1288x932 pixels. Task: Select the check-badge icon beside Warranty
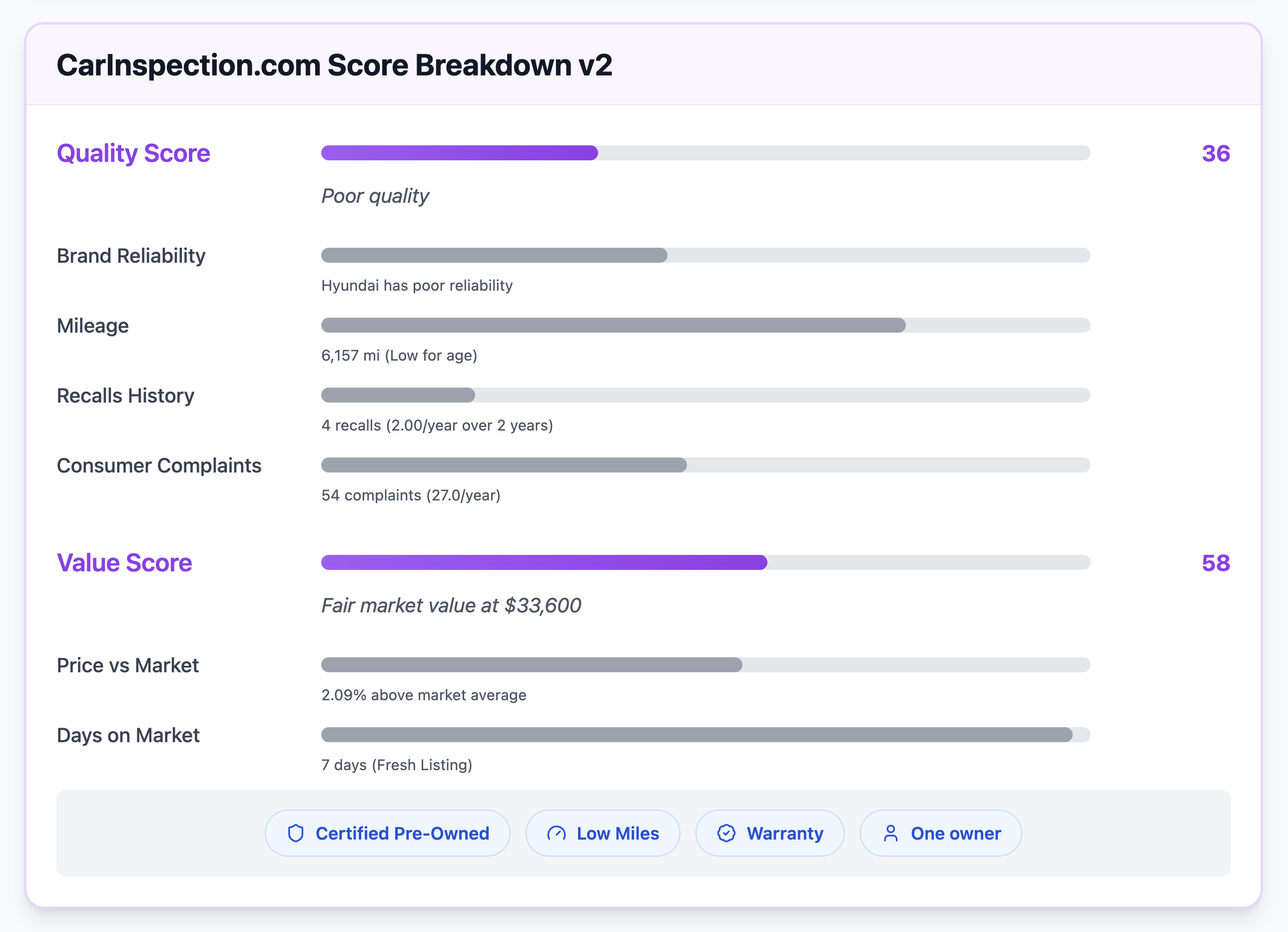coord(726,833)
